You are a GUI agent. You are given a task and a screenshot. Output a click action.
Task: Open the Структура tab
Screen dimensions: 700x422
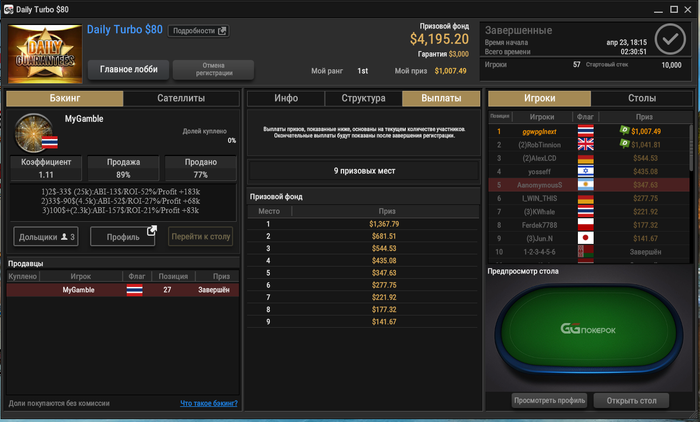point(363,98)
